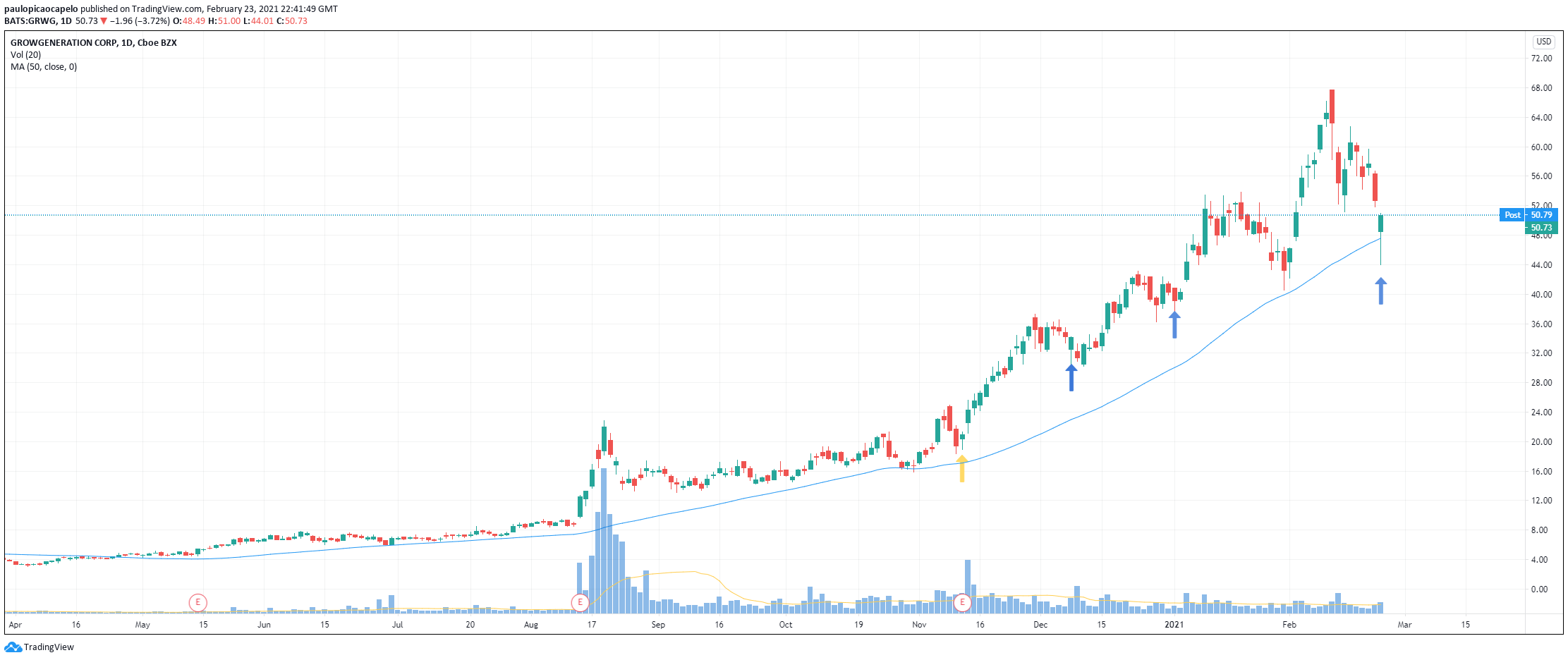The image size is (1568, 660).
Task: Click the 68.00 price axis label
Action: point(1541,88)
